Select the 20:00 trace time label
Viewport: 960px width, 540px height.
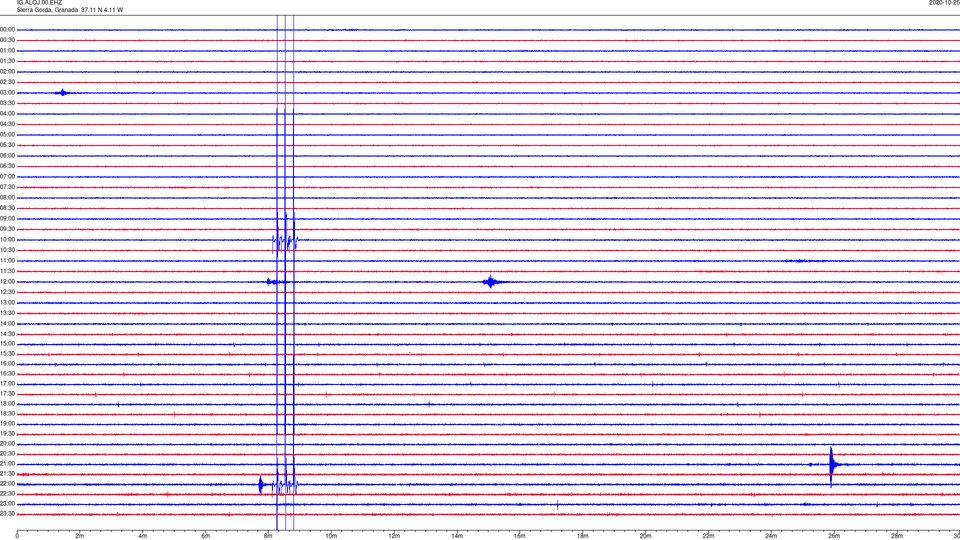click(7, 443)
